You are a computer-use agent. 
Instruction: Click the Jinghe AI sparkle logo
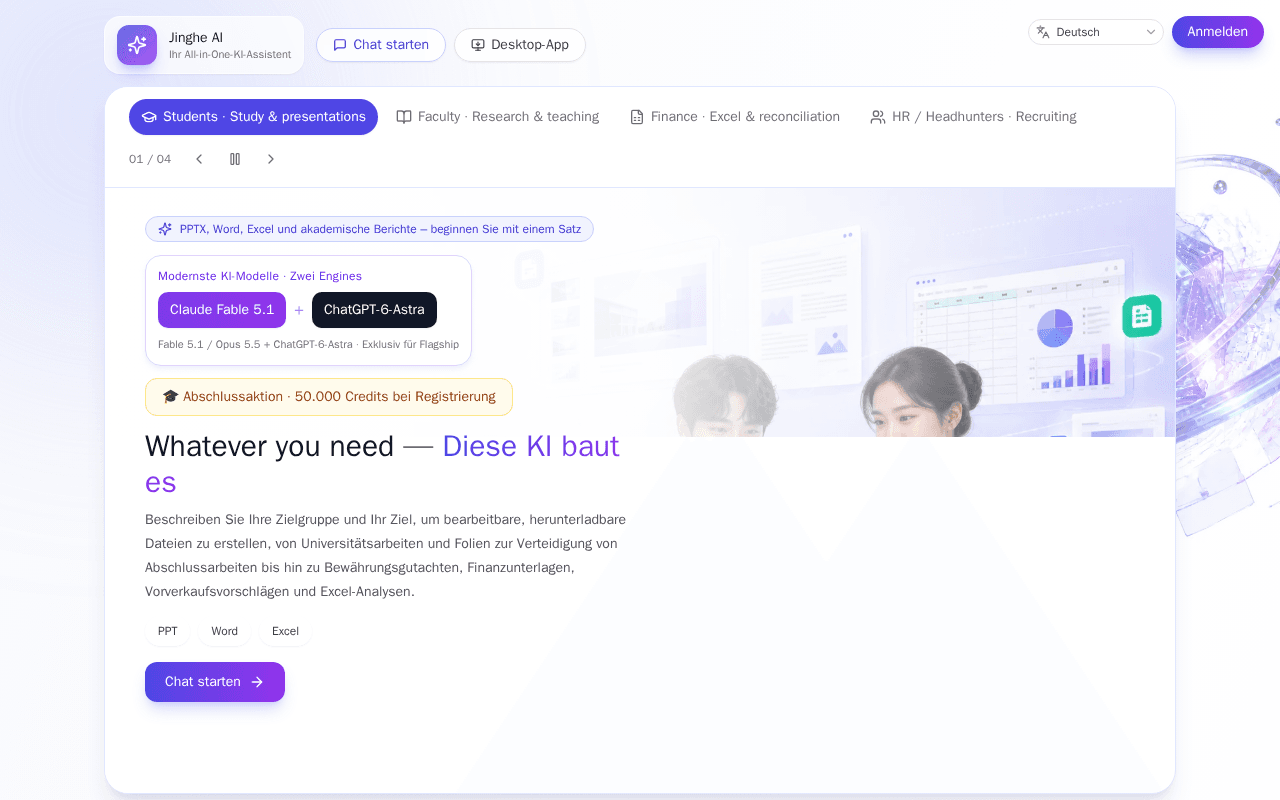click(137, 45)
